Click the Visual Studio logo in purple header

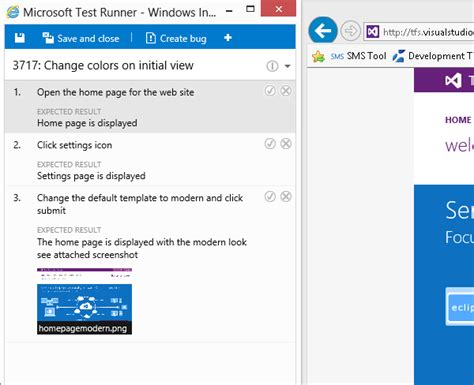coord(453,80)
